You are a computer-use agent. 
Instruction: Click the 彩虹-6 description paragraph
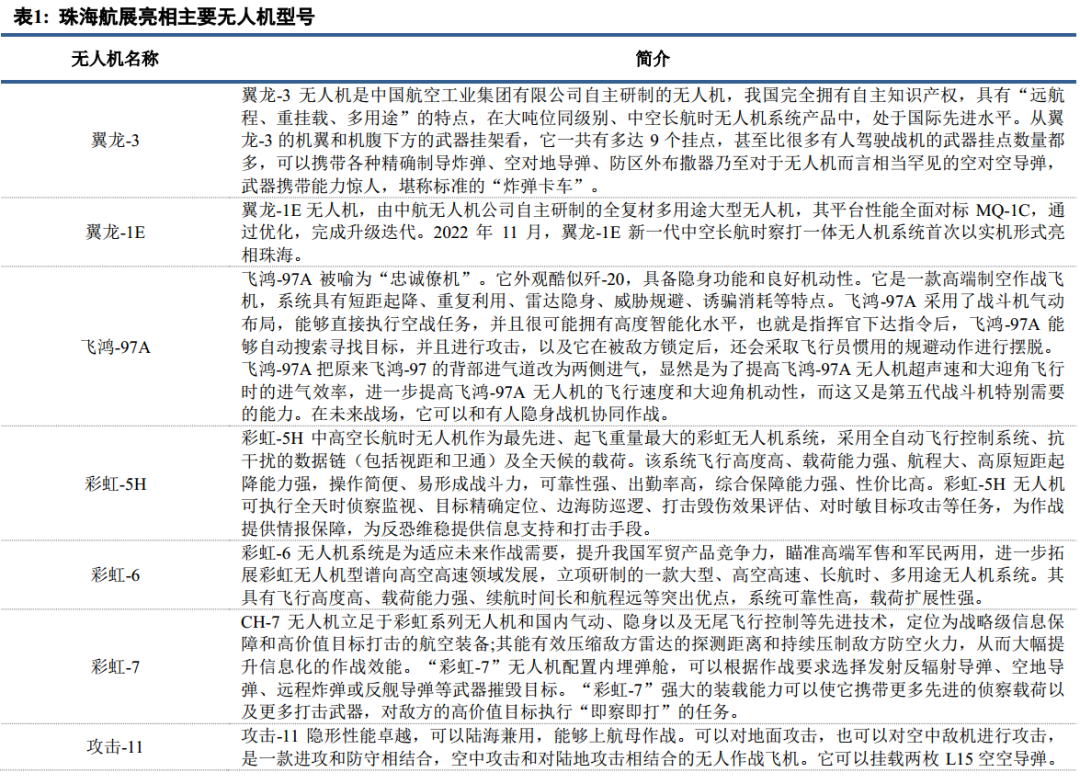(x=652, y=575)
